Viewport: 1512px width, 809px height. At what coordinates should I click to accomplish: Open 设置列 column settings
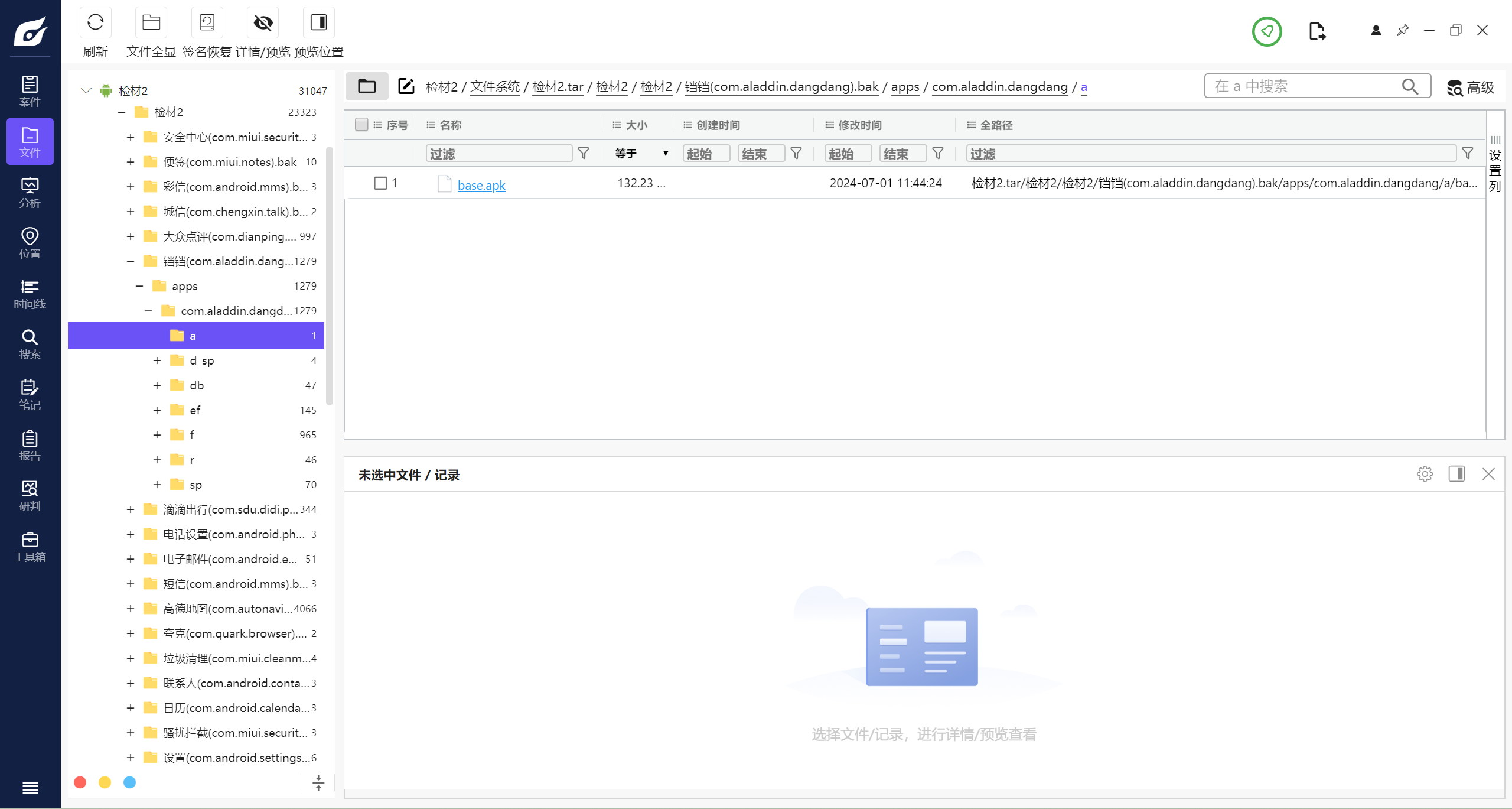pos(1495,165)
